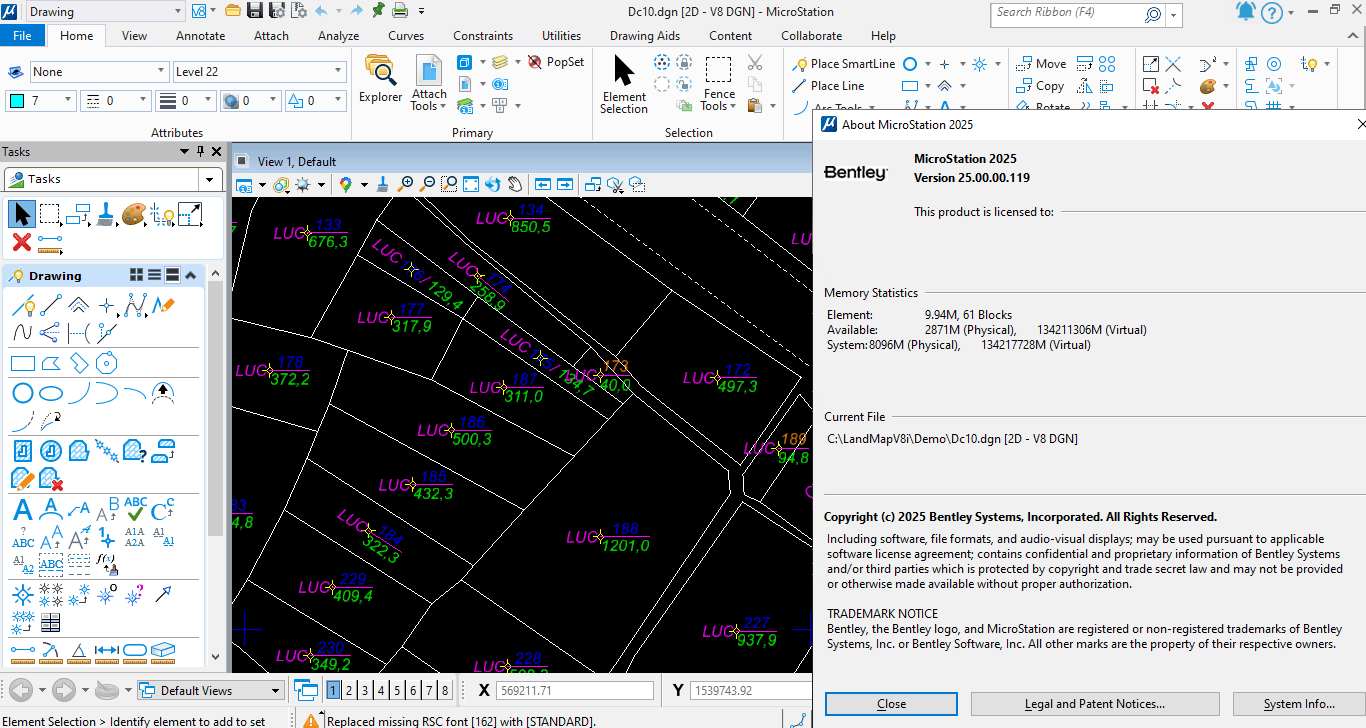Click the Update View brush icon
The height and width of the screenshot is (728, 1366).
click(x=384, y=184)
